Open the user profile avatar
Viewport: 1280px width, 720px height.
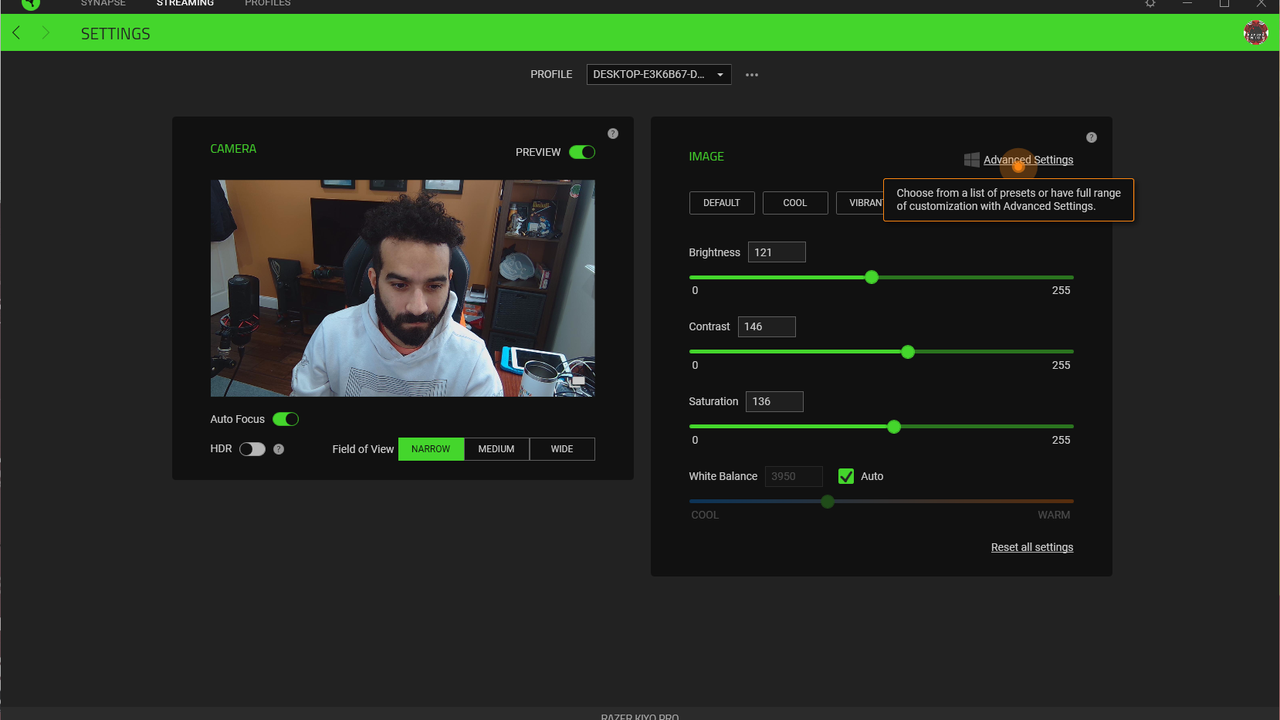tap(1256, 33)
